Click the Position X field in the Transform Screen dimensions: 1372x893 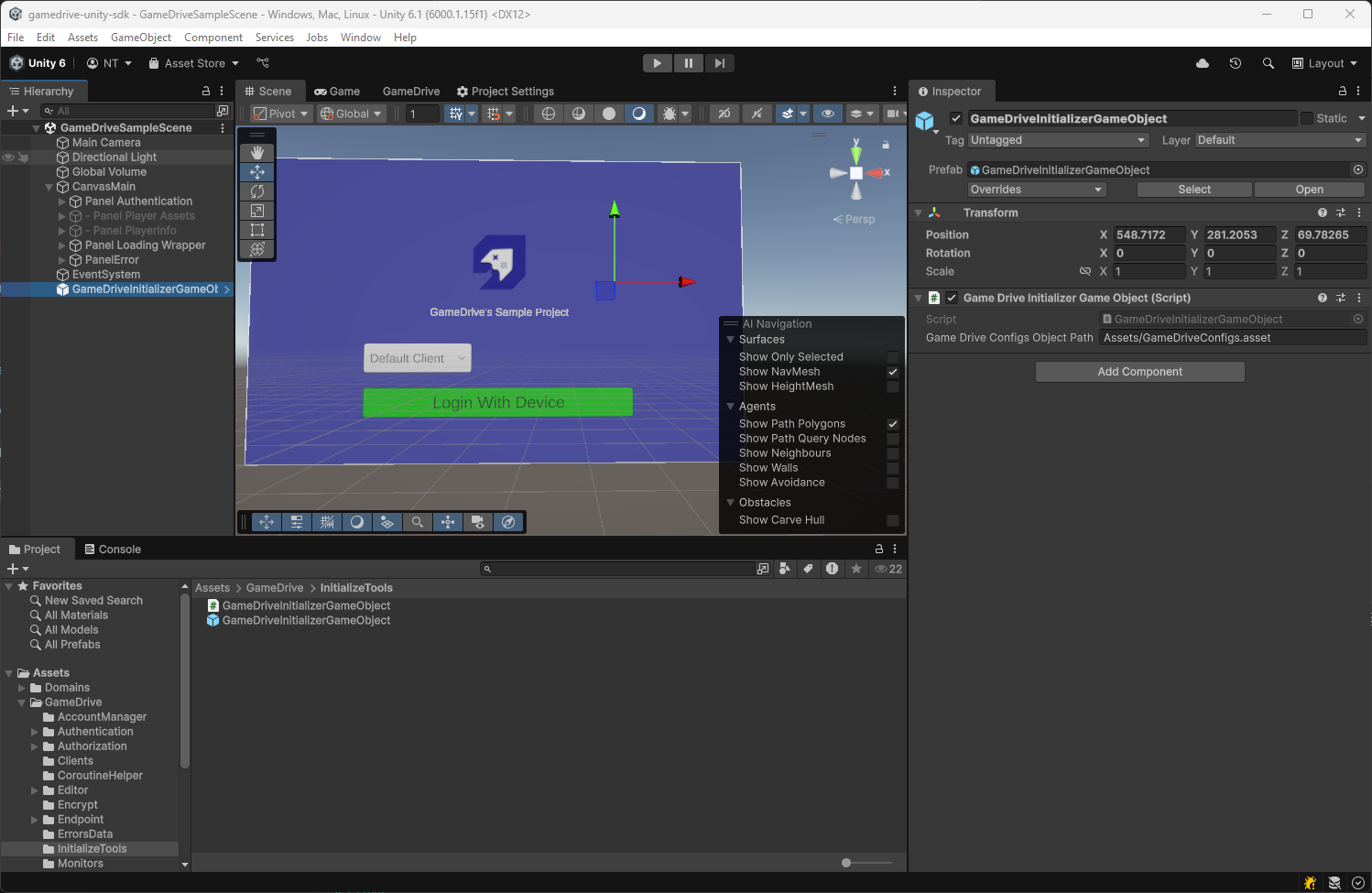[x=1149, y=234]
